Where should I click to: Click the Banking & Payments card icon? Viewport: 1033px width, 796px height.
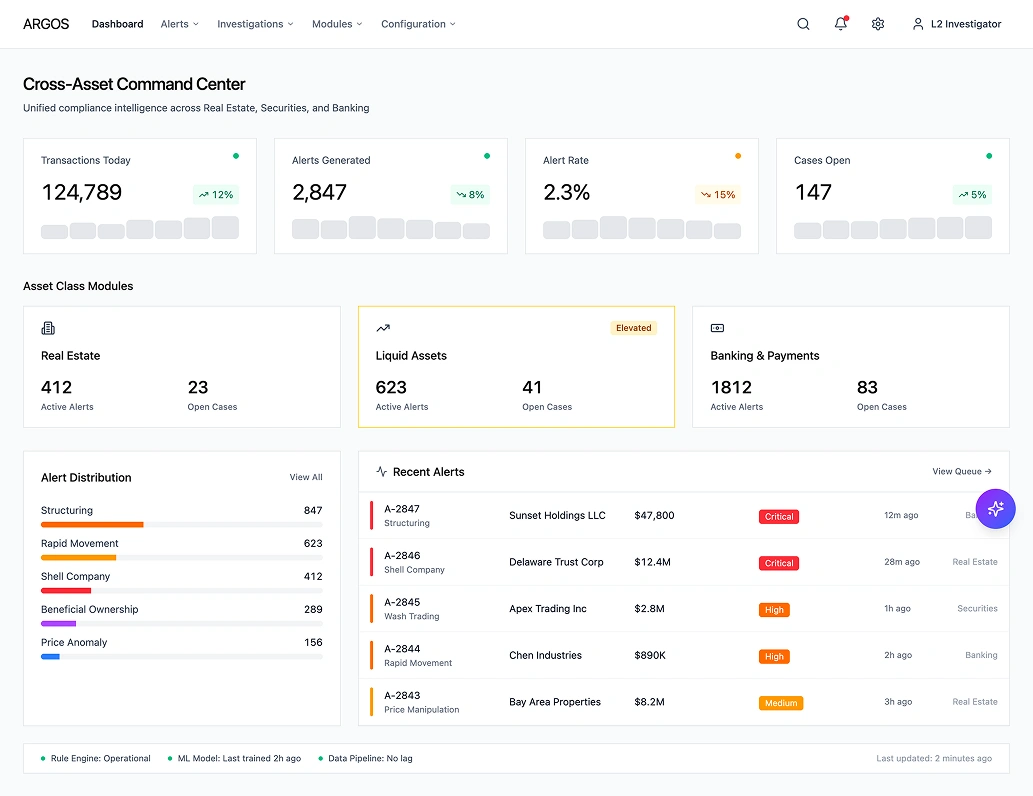(716, 327)
